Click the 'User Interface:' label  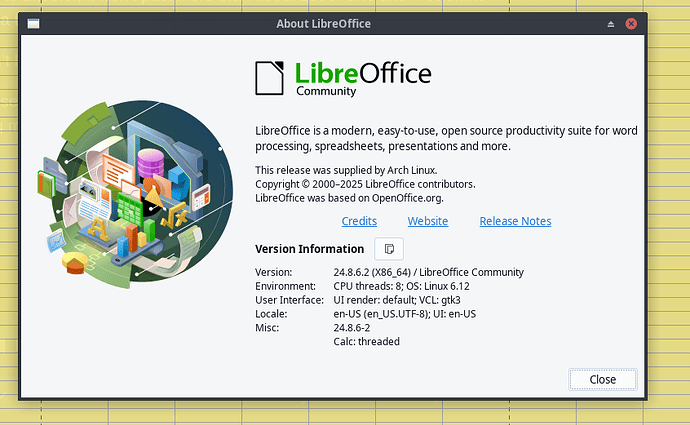pyautogui.click(x=289, y=300)
